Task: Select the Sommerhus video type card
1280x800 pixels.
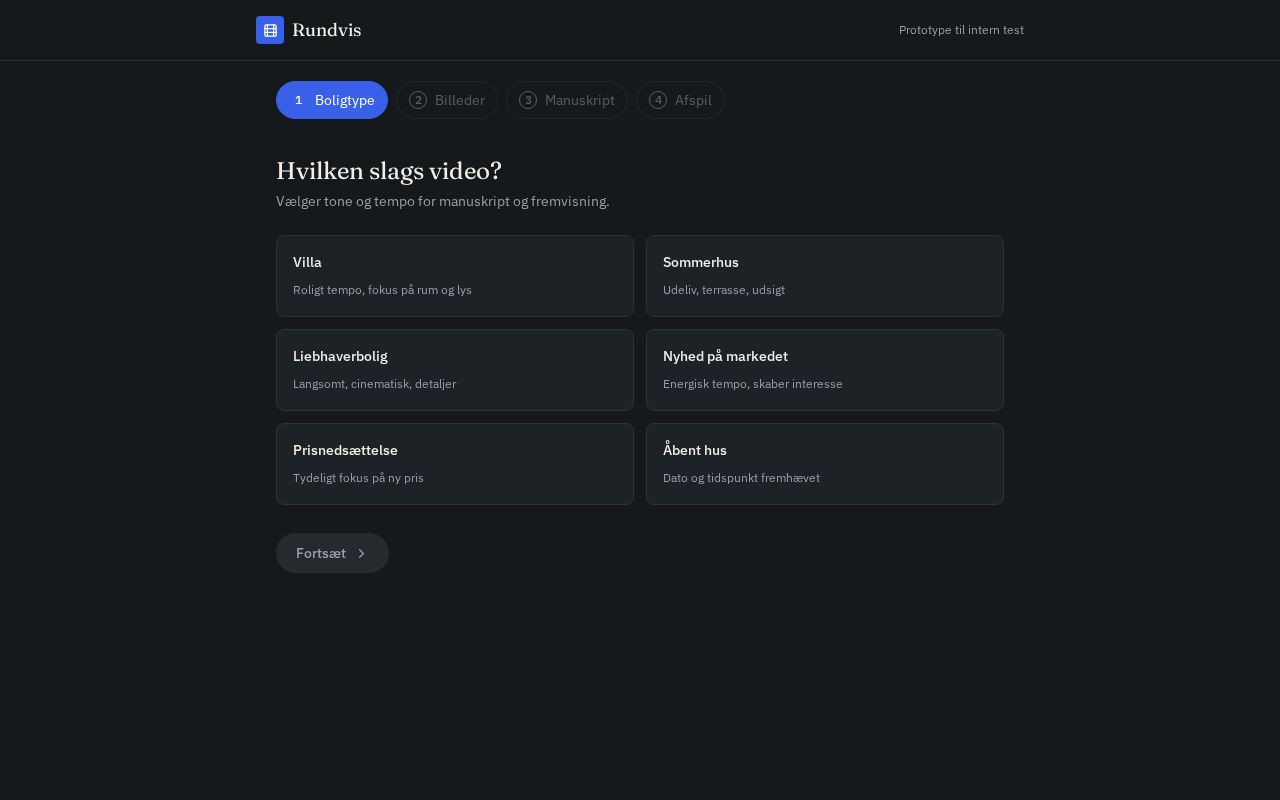Action: point(825,276)
